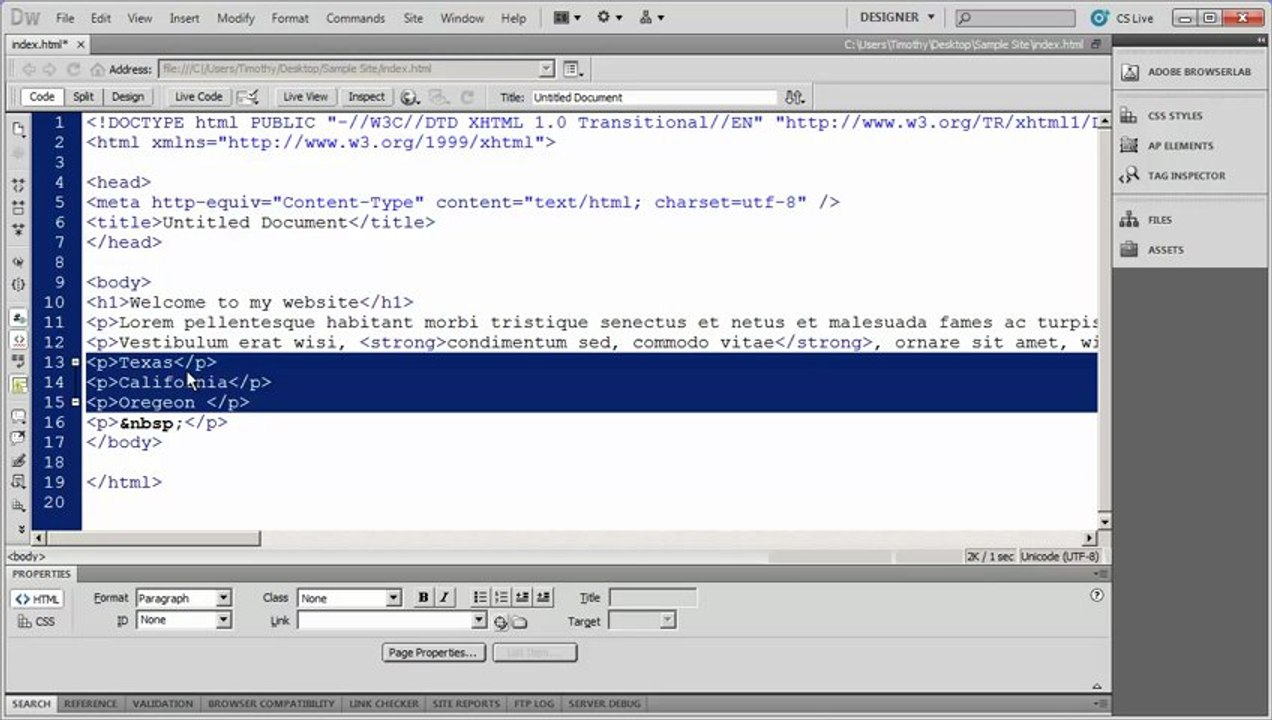Open the File menu
Screen dimensions: 1272x720
pyautogui.click(x=65, y=18)
